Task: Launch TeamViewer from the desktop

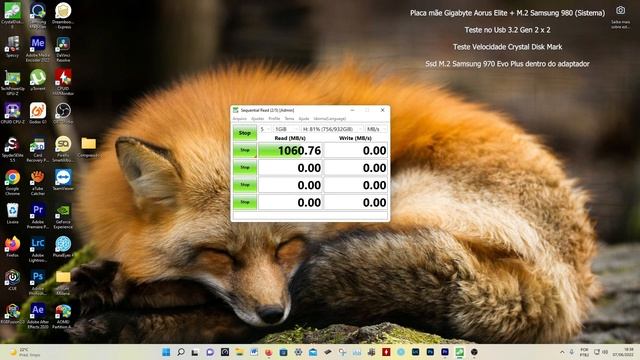Action: click(x=63, y=180)
